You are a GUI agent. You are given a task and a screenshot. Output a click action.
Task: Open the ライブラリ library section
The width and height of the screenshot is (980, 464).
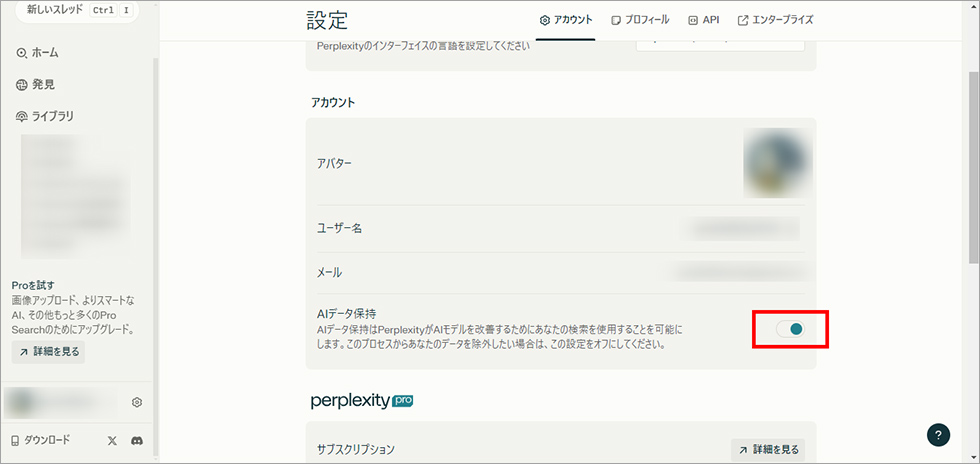point(45,116)
